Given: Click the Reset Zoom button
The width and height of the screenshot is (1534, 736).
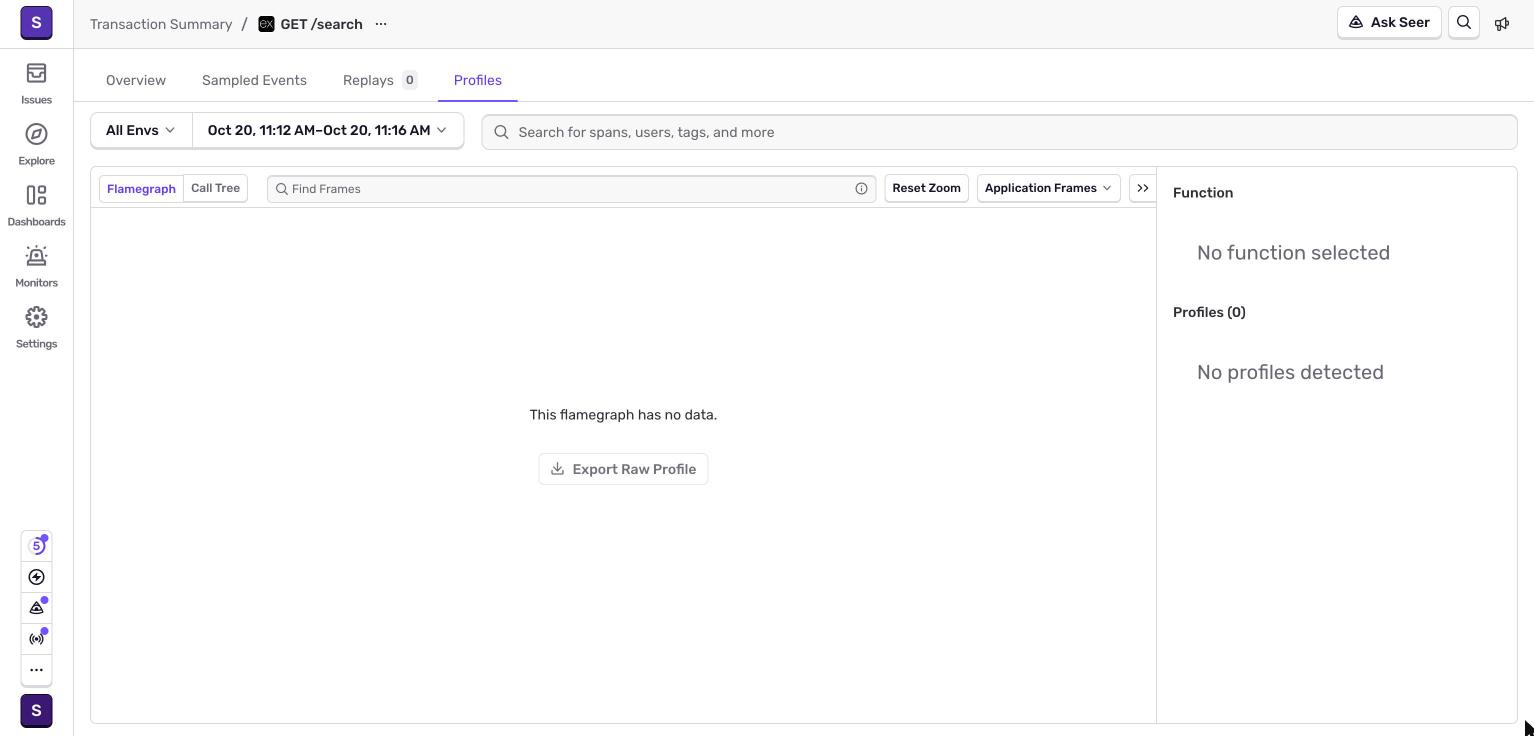Looking at the screenshot, I should click(926, 188).
